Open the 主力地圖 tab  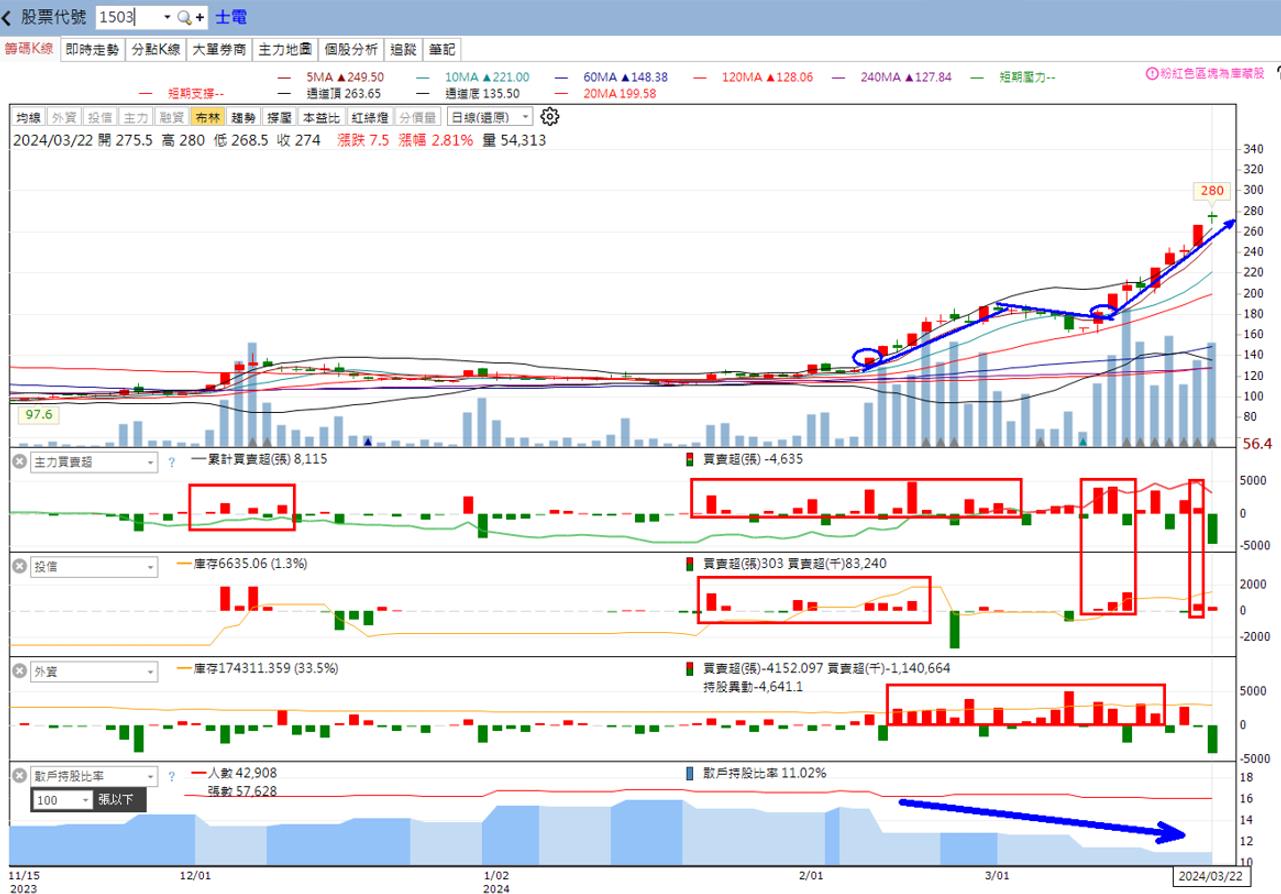pos(285,49)
